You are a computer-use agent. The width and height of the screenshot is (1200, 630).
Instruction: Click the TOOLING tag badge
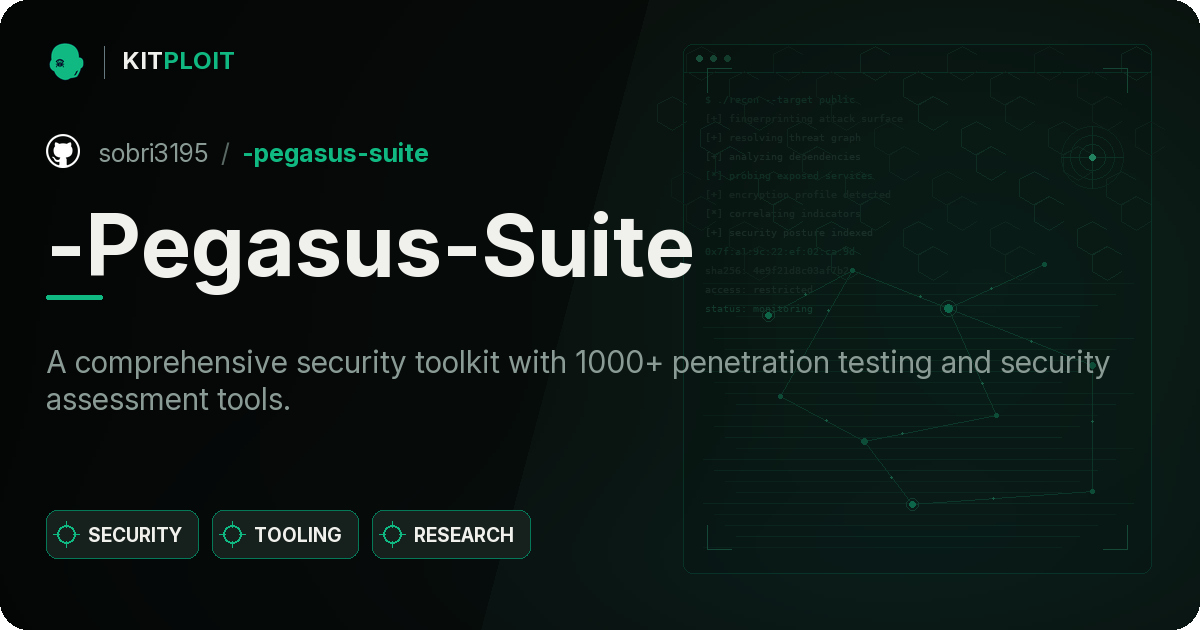285,535
